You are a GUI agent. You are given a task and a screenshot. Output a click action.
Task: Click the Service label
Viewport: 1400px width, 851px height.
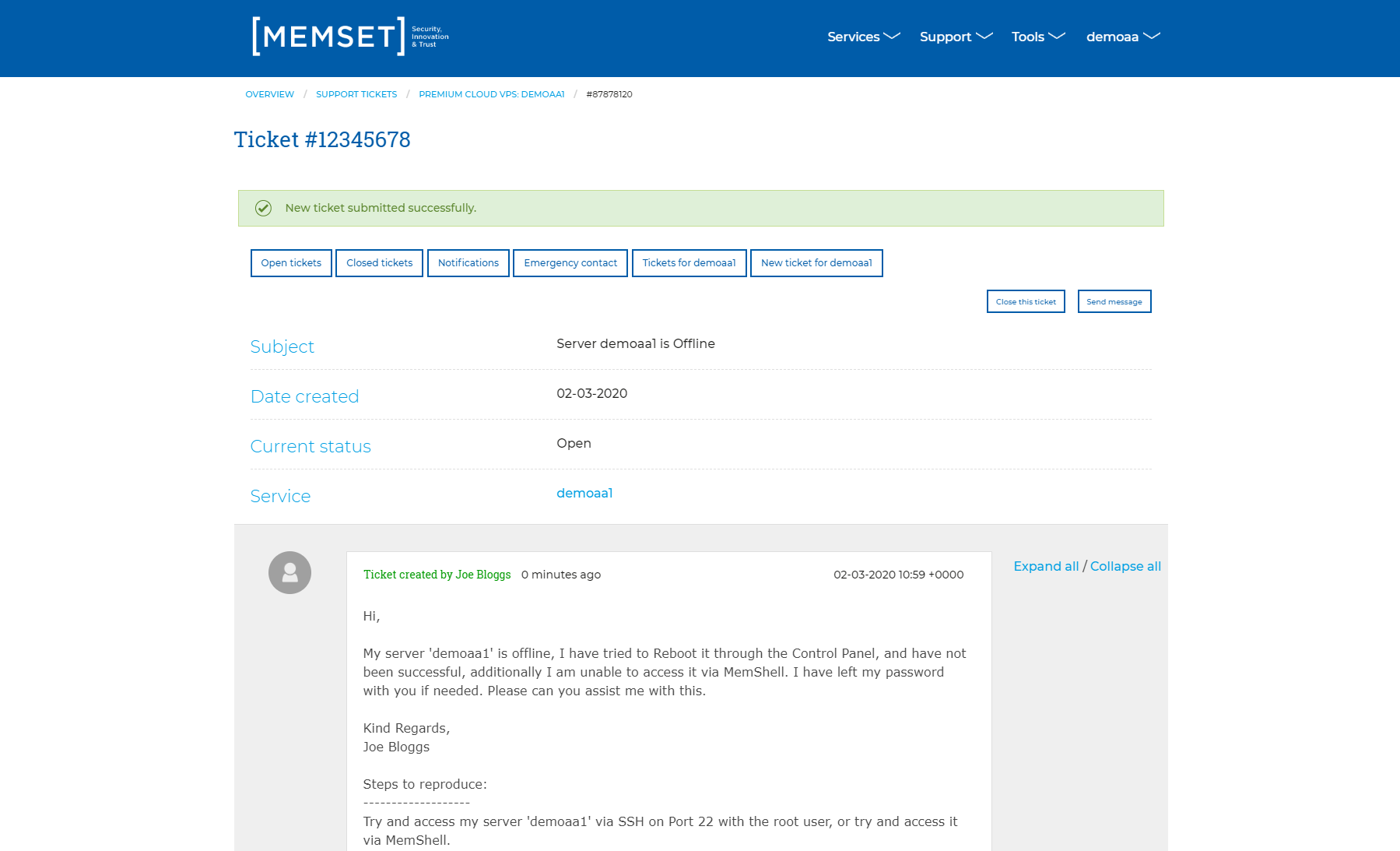(280, 496)
